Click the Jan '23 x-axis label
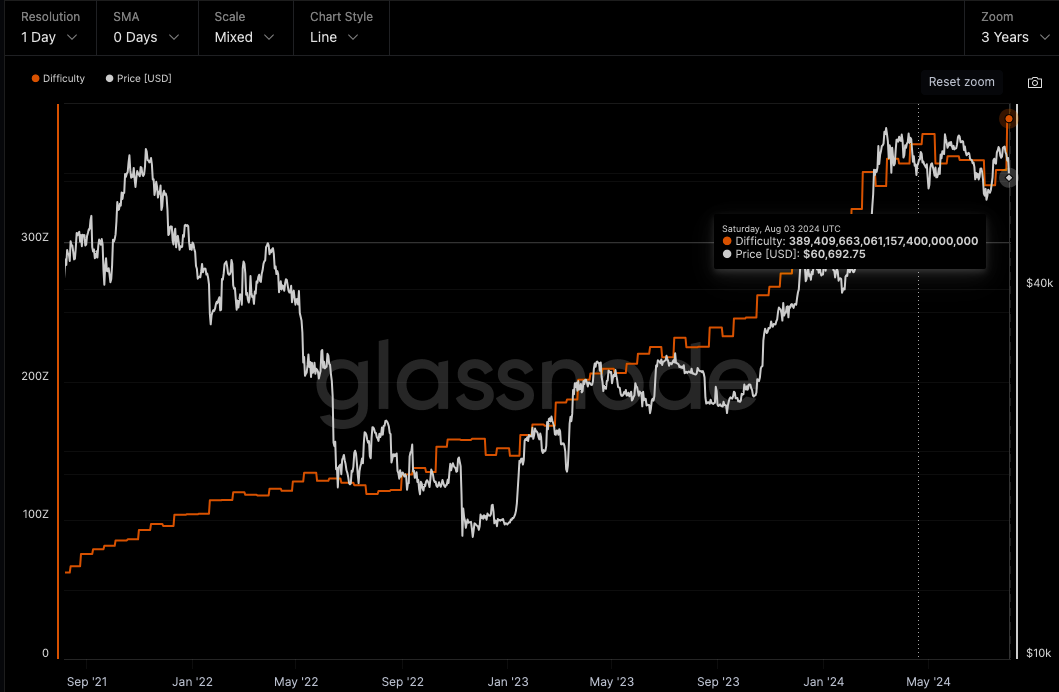The width and height of the screenshot is (1059, 692). click(507, 681)
